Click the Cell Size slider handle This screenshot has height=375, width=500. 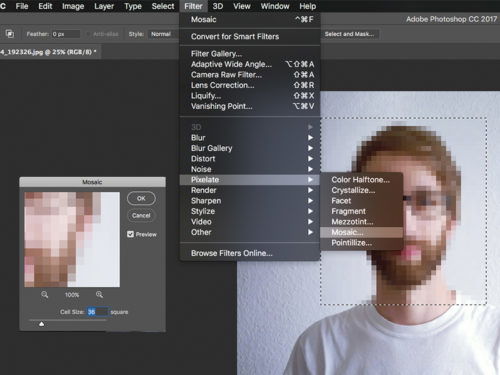(41, 324)
